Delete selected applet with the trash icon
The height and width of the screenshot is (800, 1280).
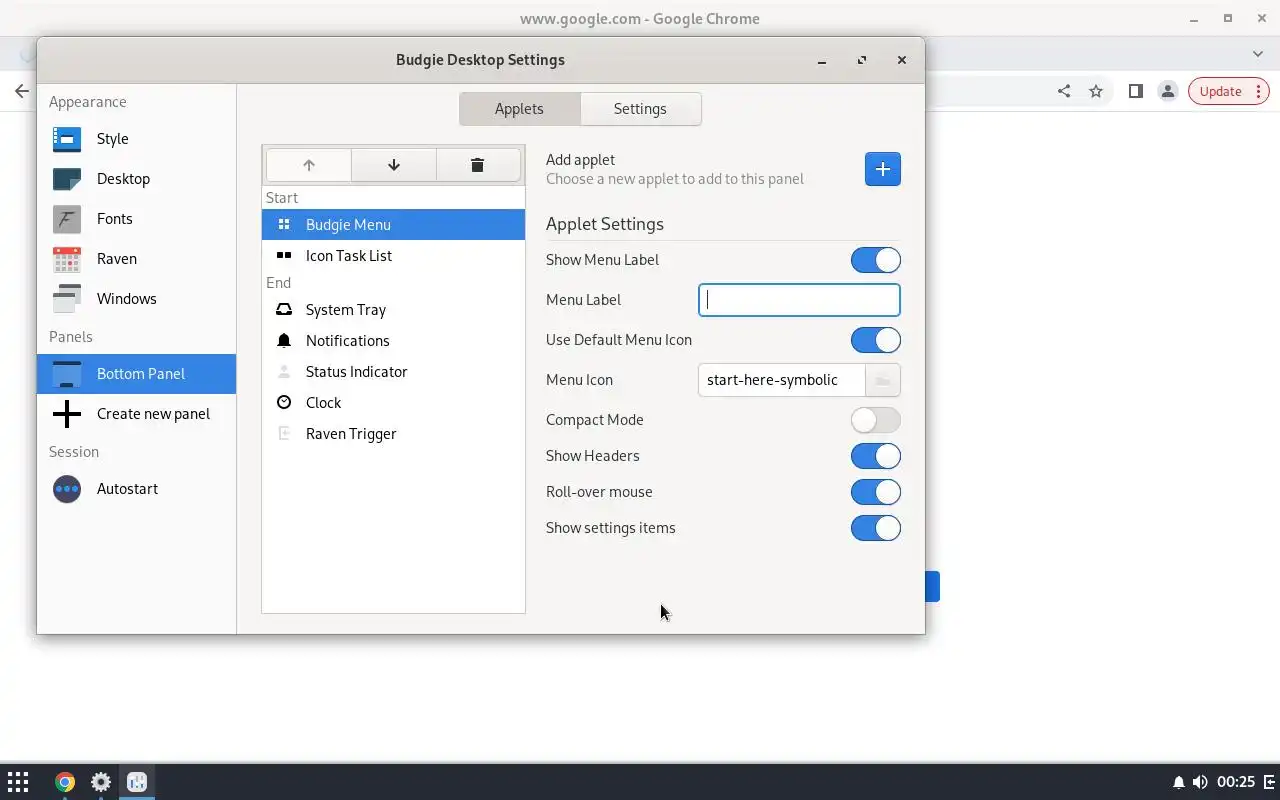click(x=477, y=165)
